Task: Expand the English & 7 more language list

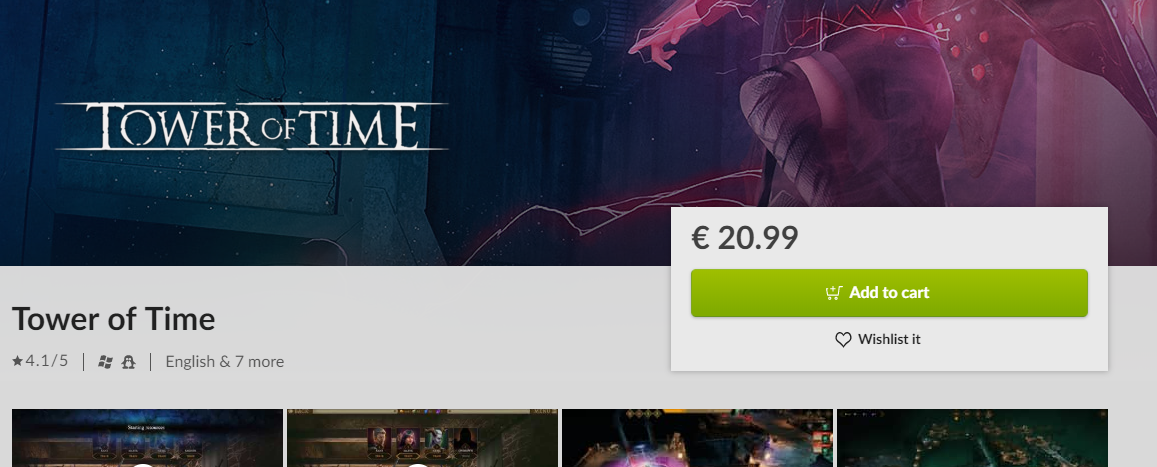Action: pos(224,362)
